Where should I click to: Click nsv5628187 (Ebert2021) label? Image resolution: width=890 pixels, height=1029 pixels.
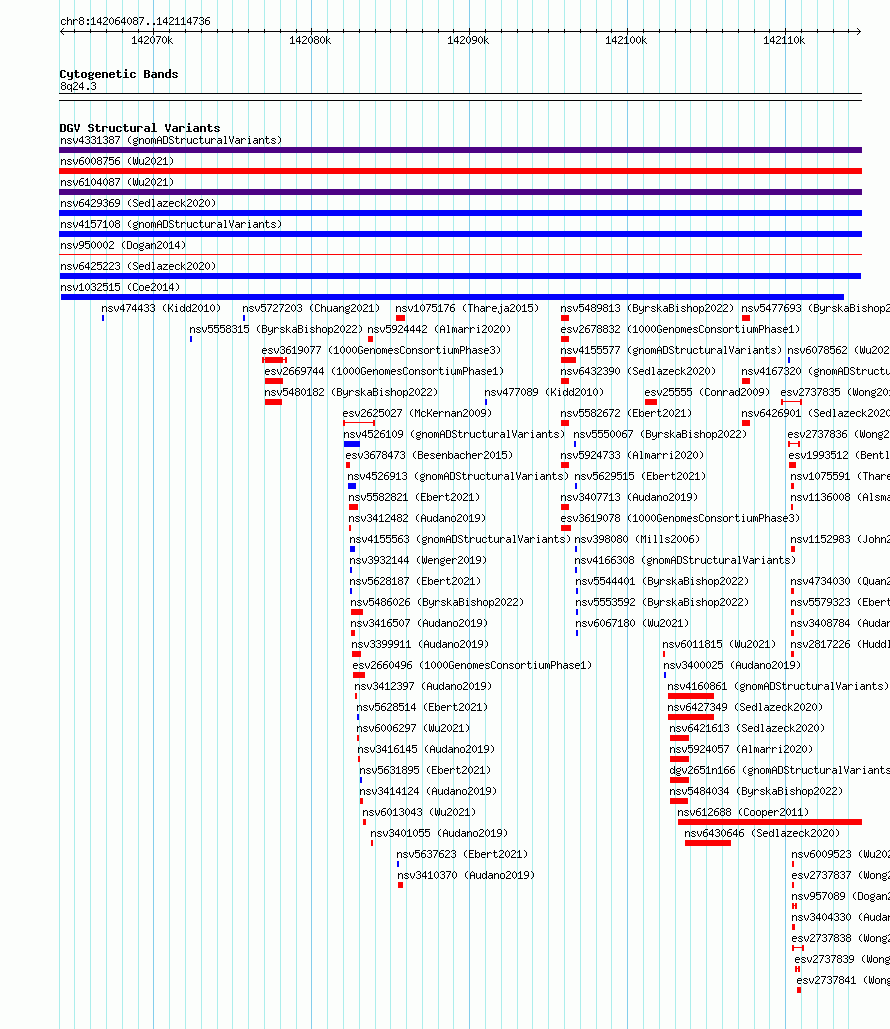click(415, 581)
